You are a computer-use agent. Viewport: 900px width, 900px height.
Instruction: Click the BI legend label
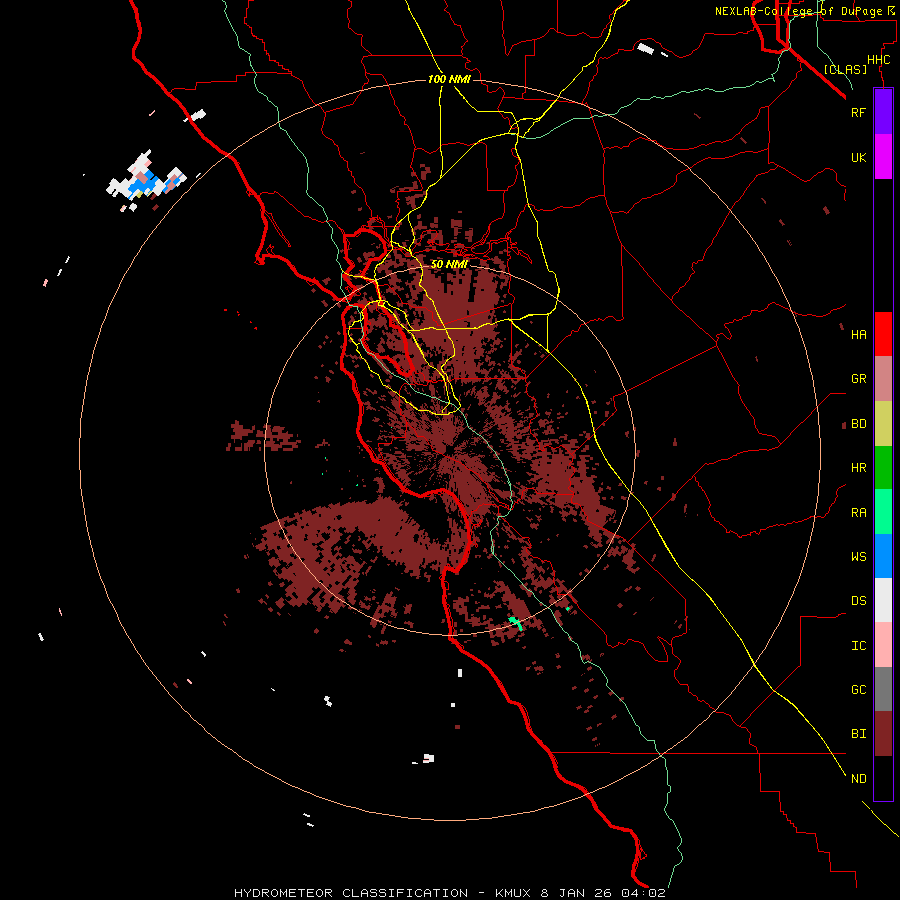(858, 734)
